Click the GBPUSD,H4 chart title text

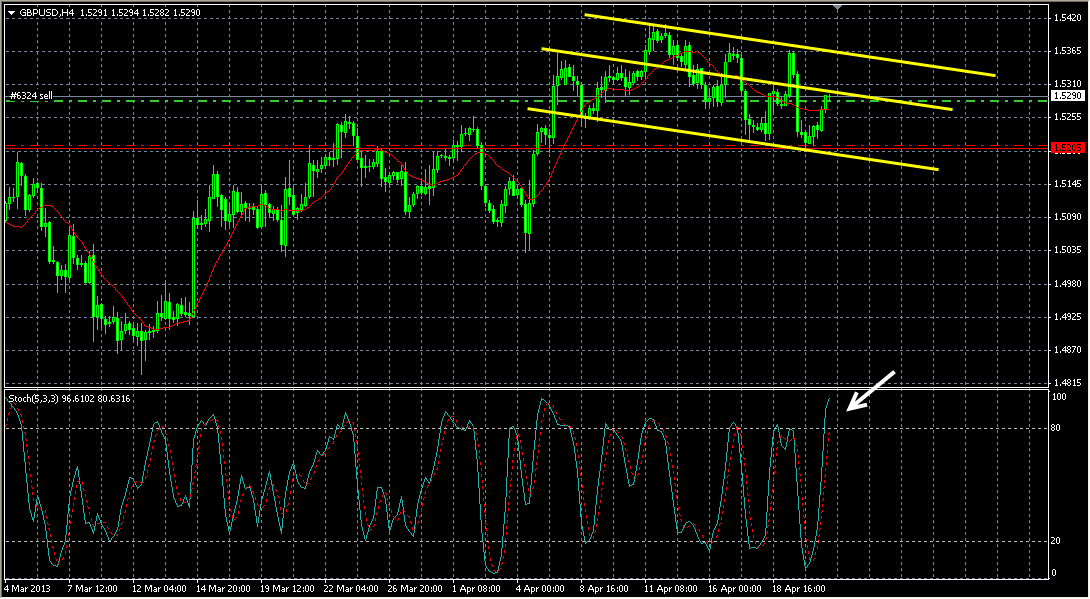point(47,12)
